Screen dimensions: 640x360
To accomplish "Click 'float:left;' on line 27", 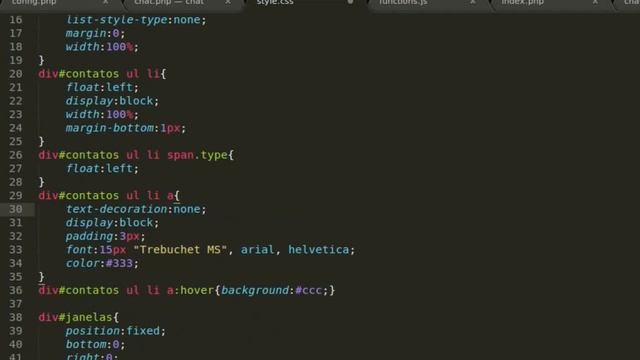I will pos(102,169).
